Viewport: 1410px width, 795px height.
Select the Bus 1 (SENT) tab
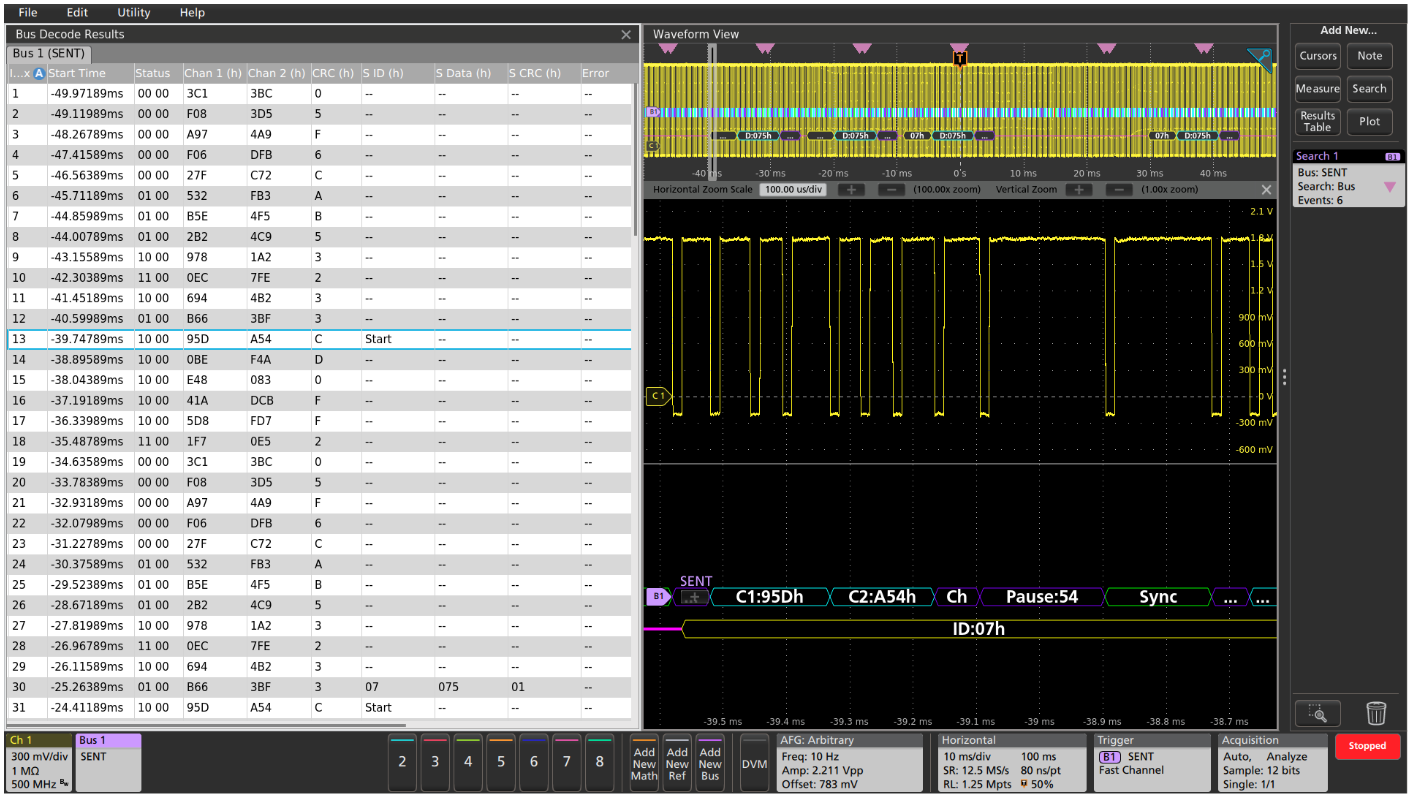coord(49,53)
